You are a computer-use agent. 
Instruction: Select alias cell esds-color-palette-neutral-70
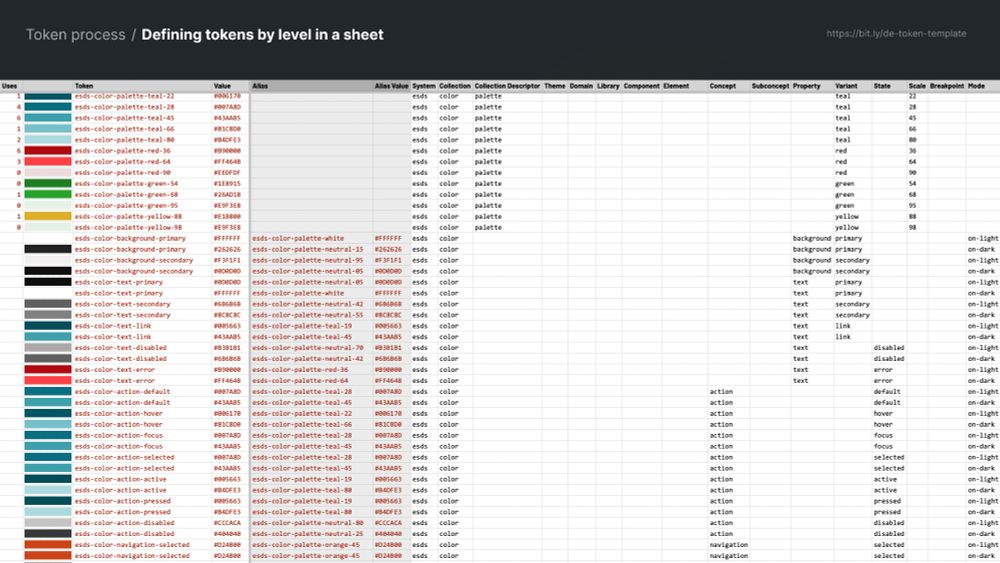(307, 347)
